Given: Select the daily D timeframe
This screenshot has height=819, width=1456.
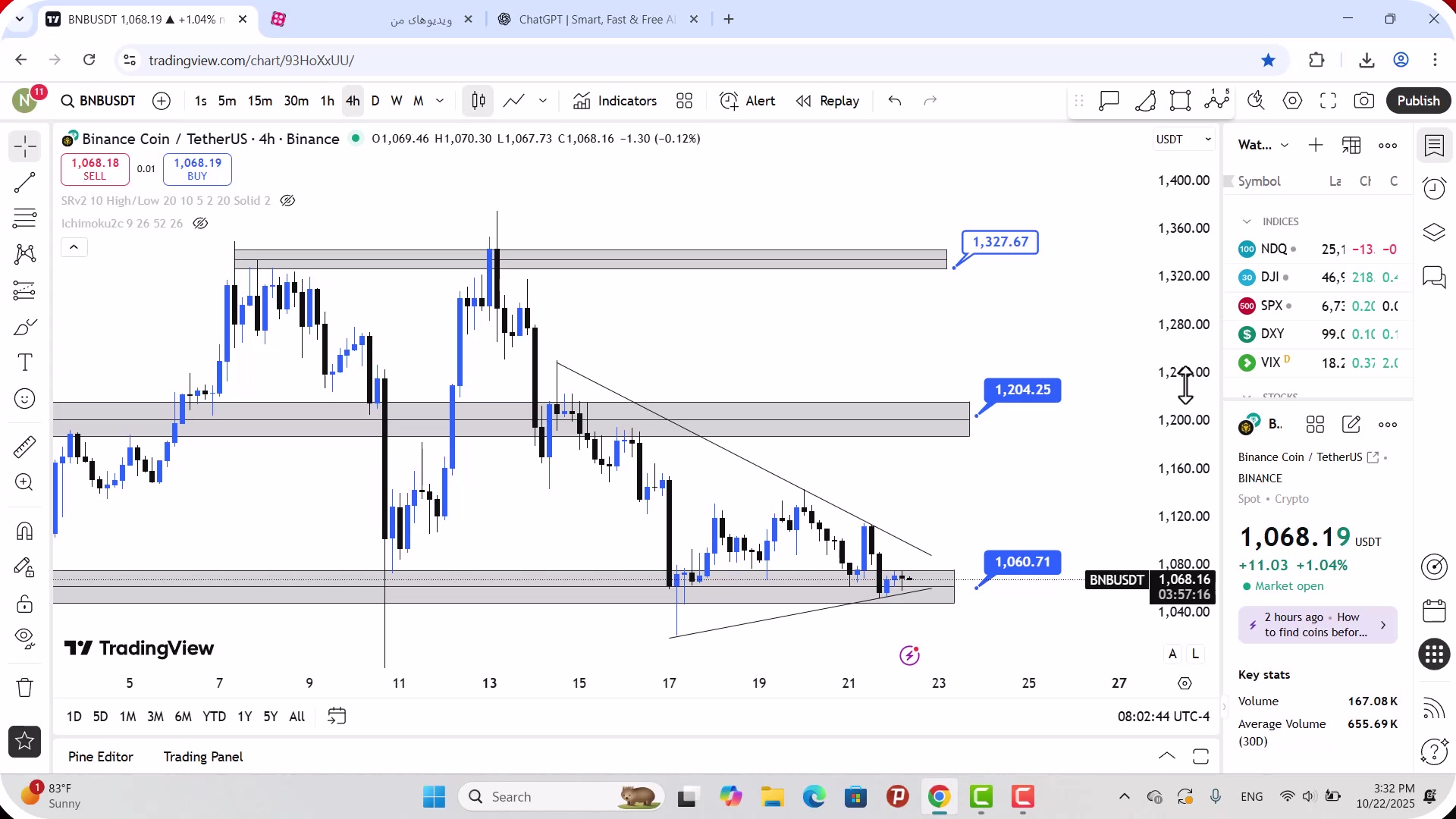Looking at the screenshot, I should [375, 101].
